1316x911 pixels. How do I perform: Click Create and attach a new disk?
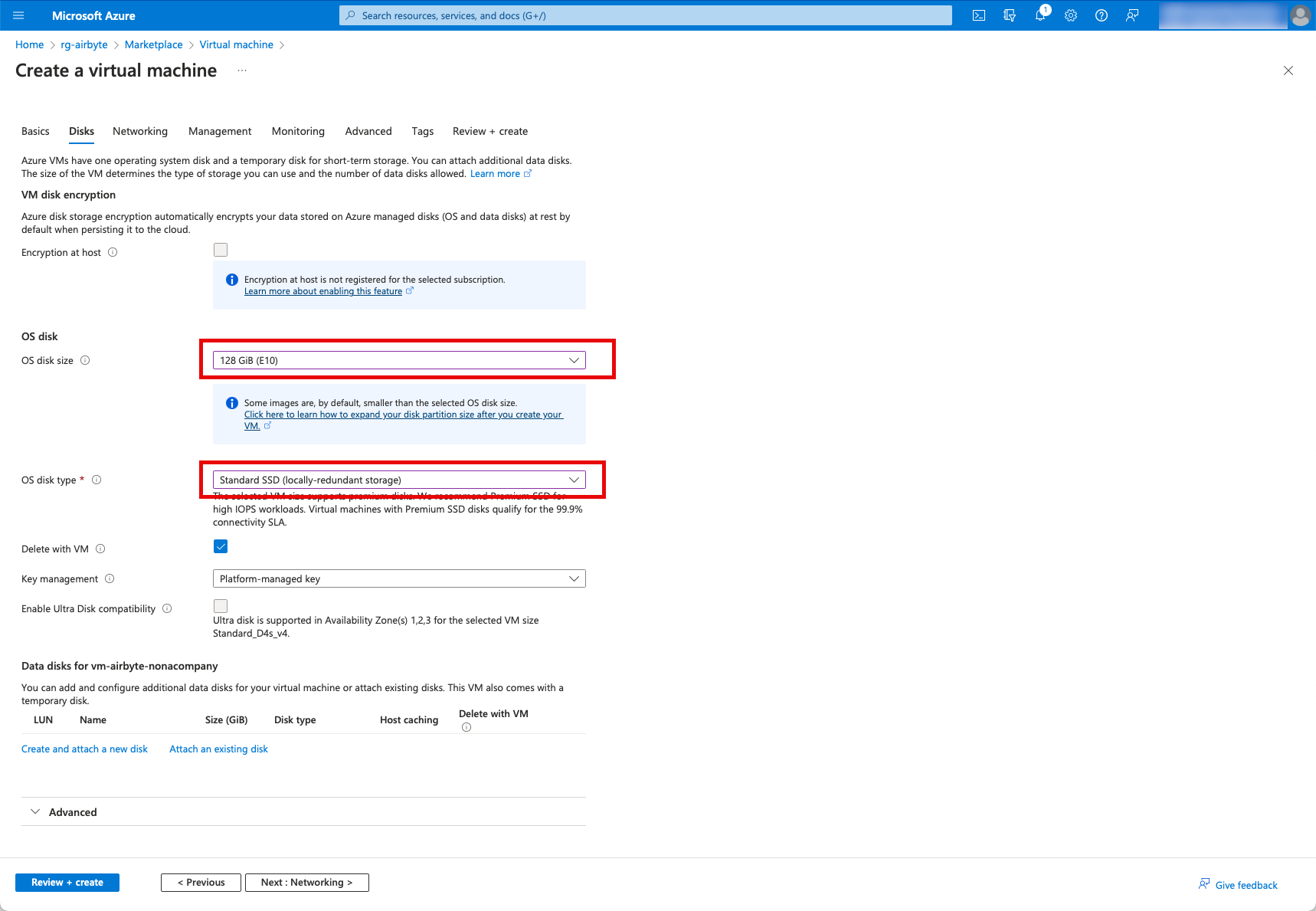tap(84, 749)
